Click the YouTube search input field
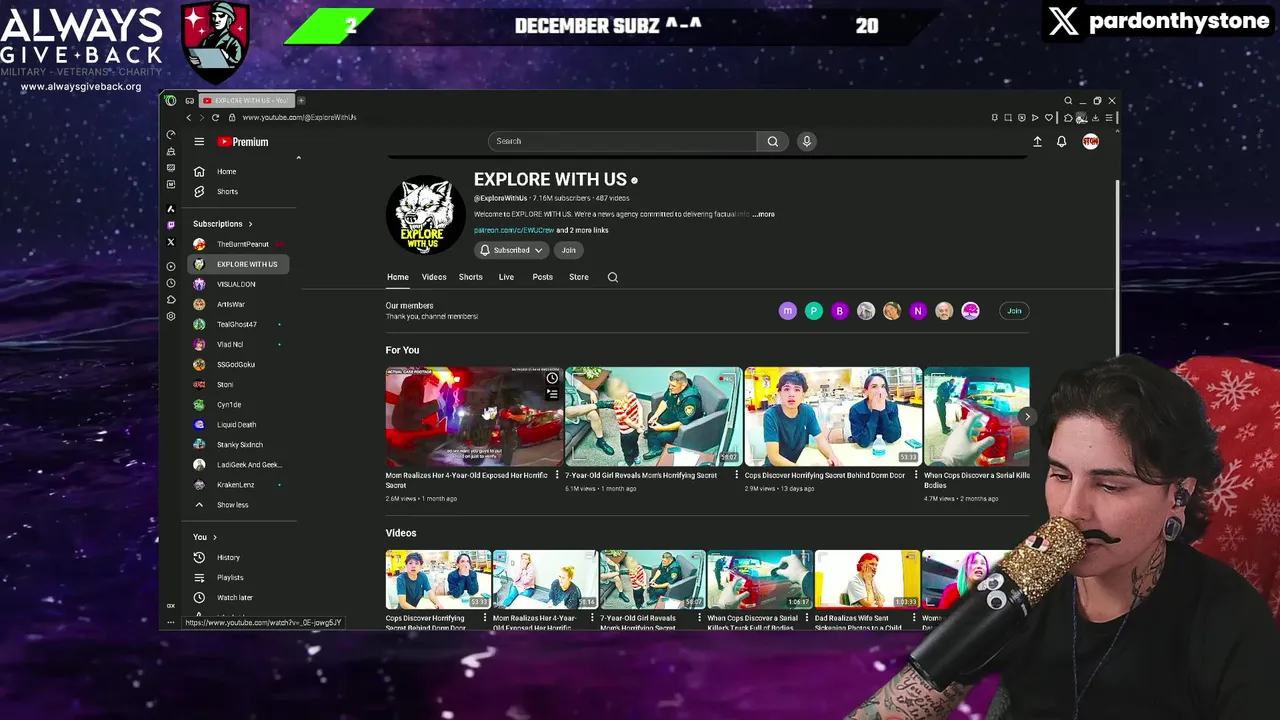The height and width of the screenshot is (720, 1280). [x=623, y=141]
